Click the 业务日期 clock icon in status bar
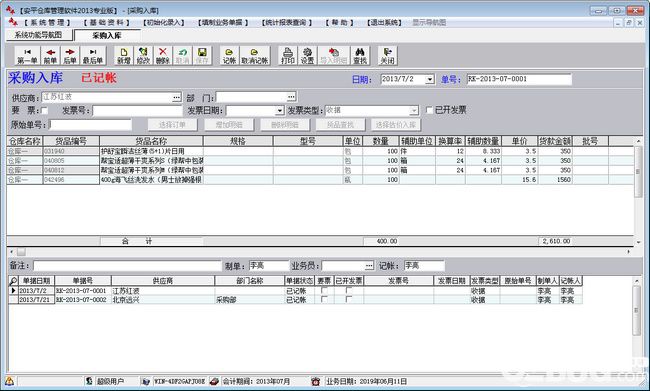This screenshot has width=650, height=391. [316, 381]
